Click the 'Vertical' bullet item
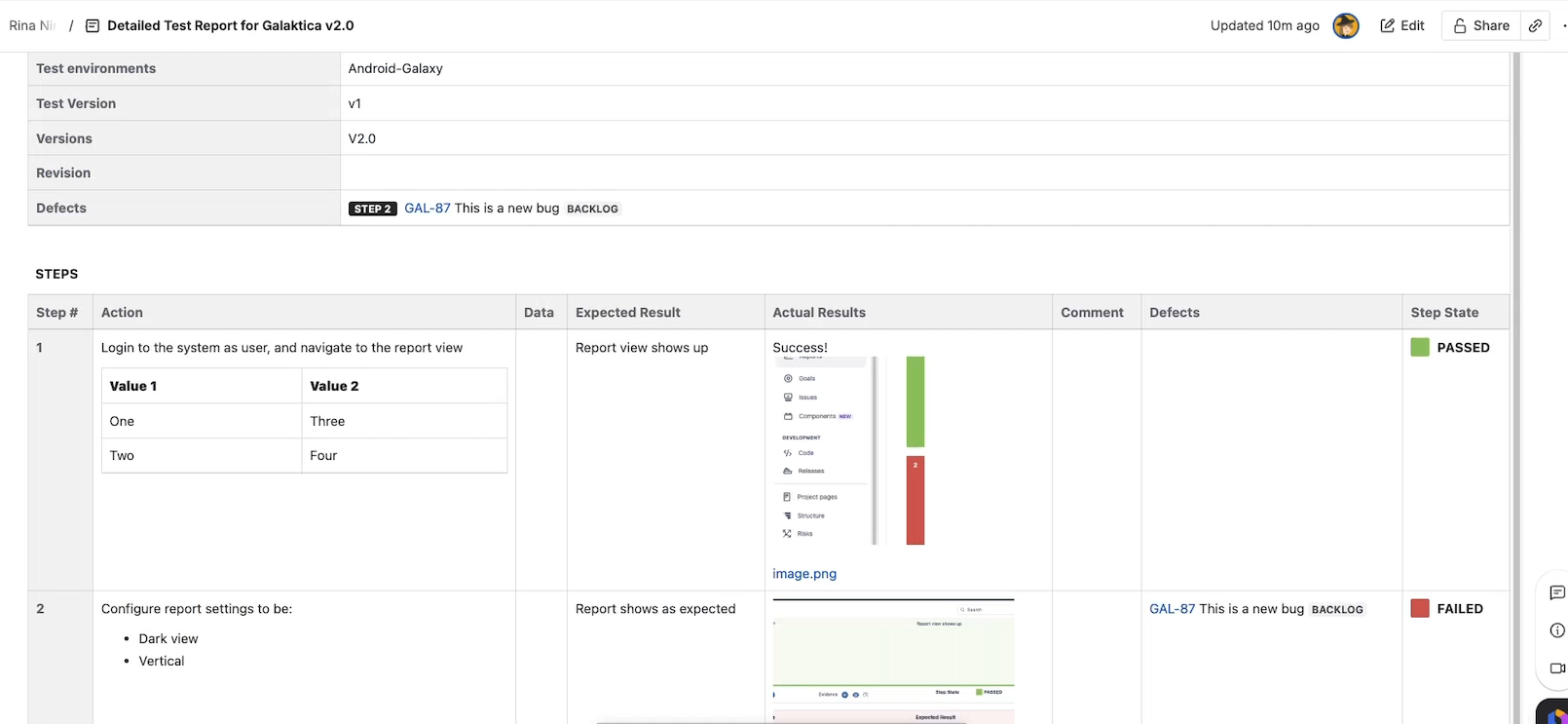1568x724 pixels. 162,662
